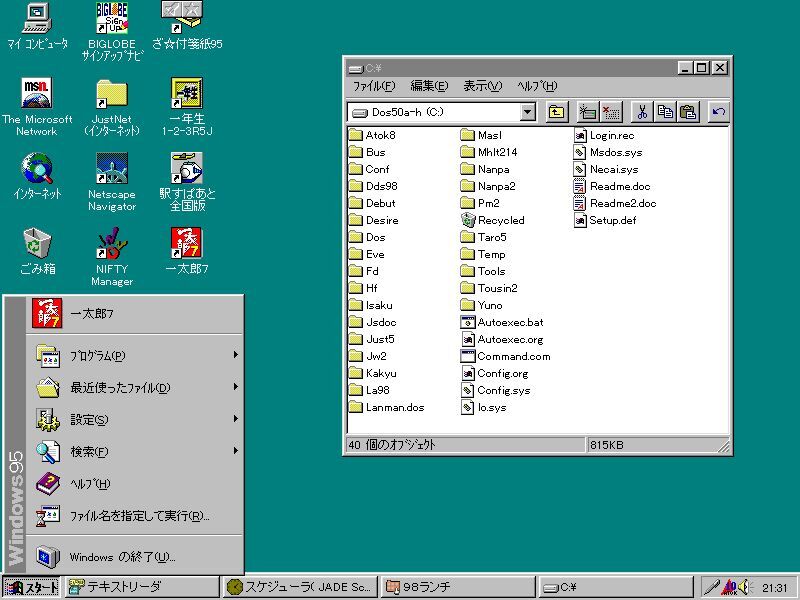Image resolution: width=800 pixels, height=600 pixels.
Task: Expand 検索(F) submenu in Start menu
Action: click(135, 451)
